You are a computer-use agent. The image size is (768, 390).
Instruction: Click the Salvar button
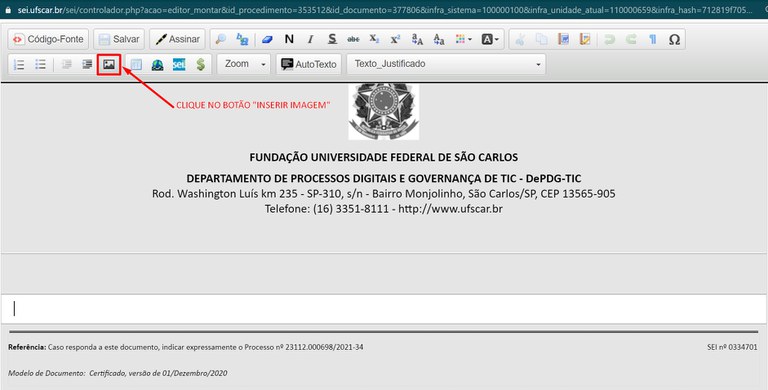(x=119, y=39)
